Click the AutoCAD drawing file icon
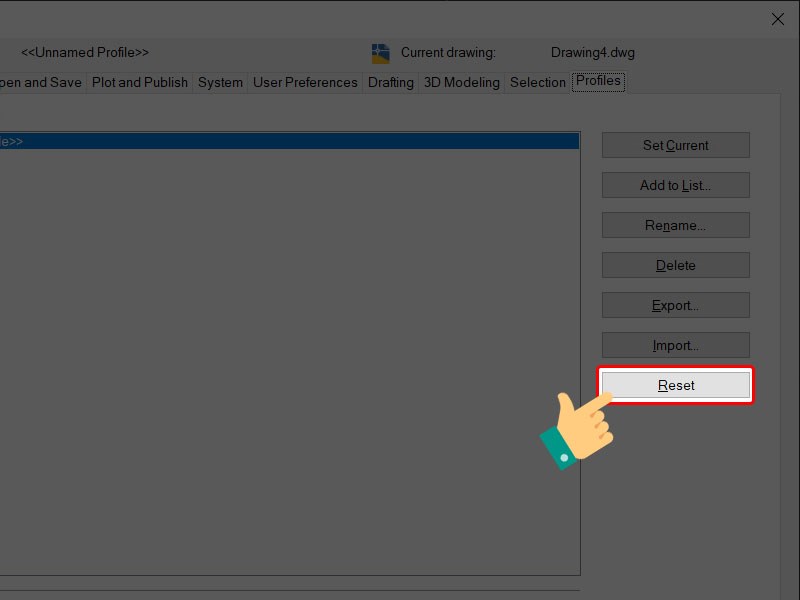The height and width of the screenshot is (600, 800). click(380, 52)
